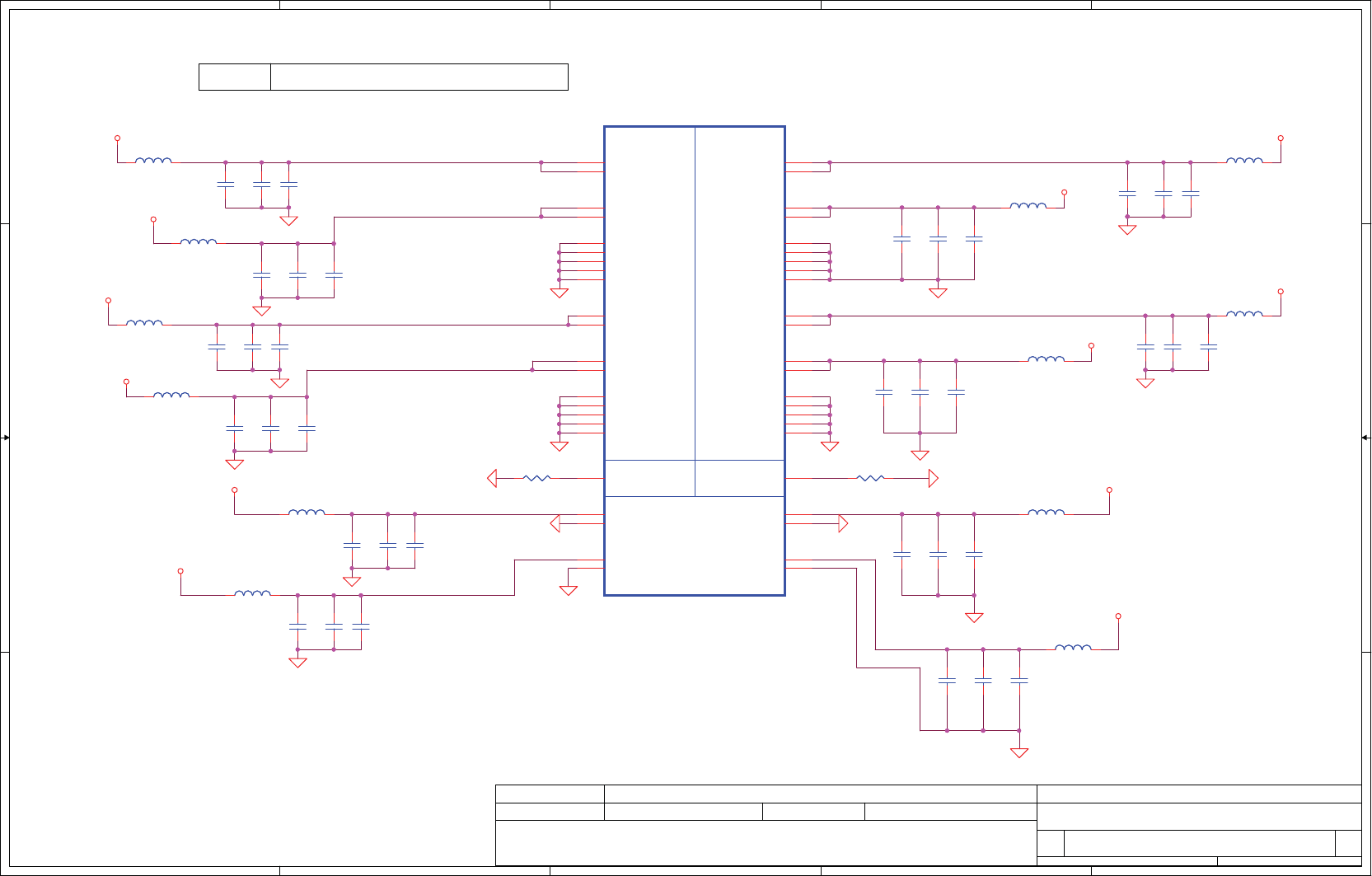Screen dimensions: 1372x876
Task: Click the title block at sheet bottom
Action: (929, 825)
